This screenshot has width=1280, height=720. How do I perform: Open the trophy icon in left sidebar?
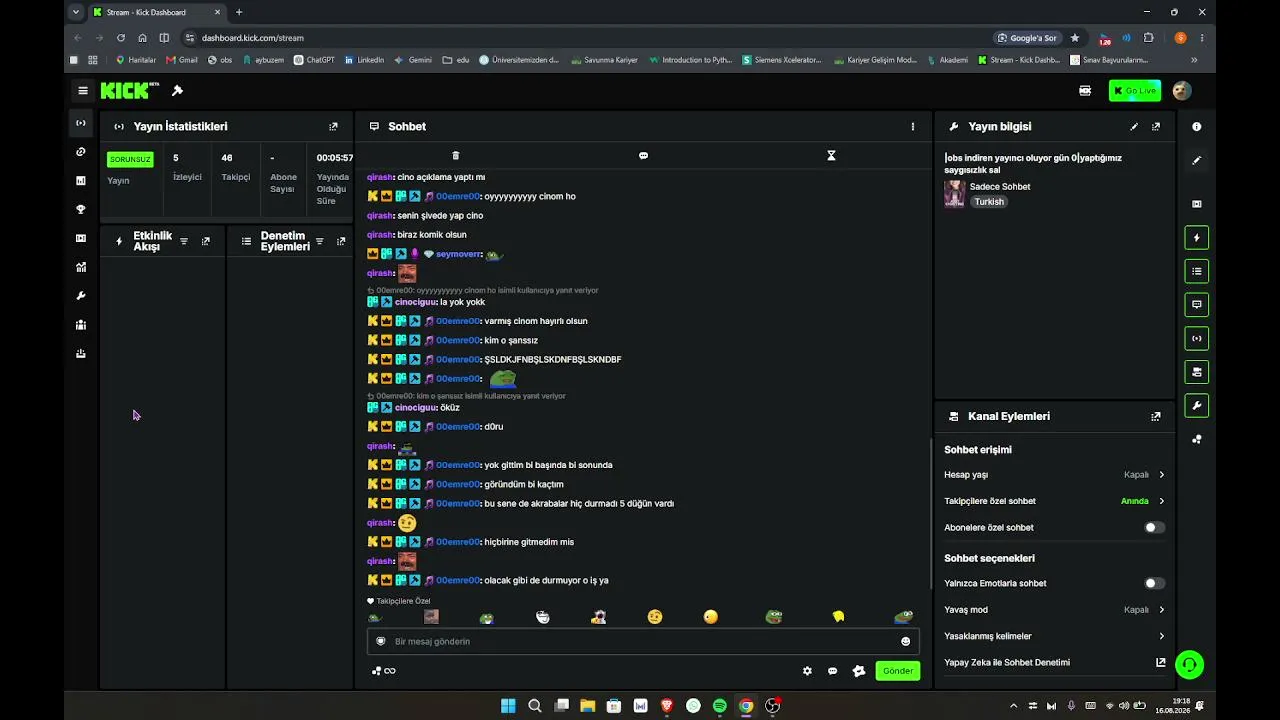[81, 210]
